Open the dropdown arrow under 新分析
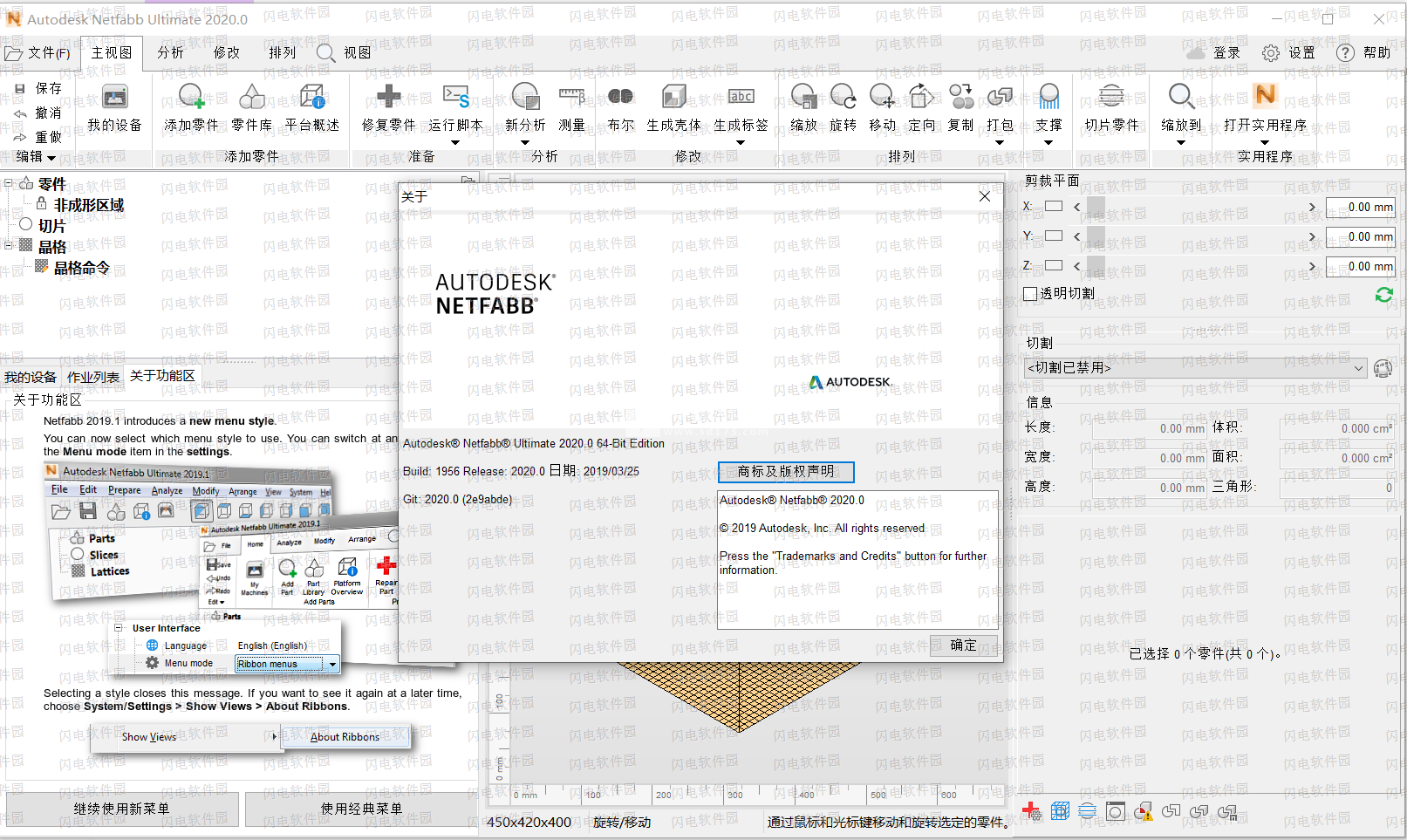1407x840 pixels. pyautogui.click(x=525, y=142)
